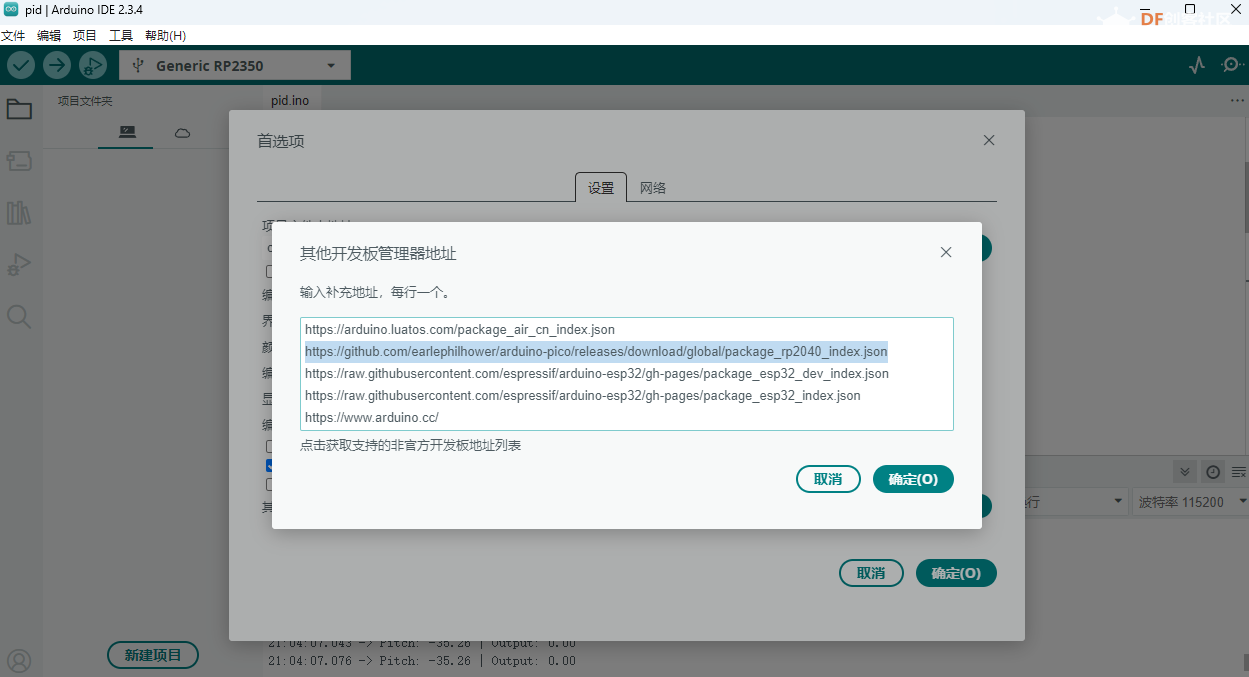Start debugging with the debug toolbar icon
The width and height of the screenshot is (1249, 677).
coord(92,66)
